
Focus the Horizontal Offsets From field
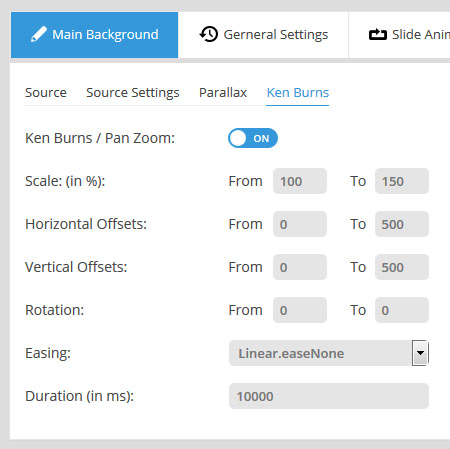coord(300,224)
